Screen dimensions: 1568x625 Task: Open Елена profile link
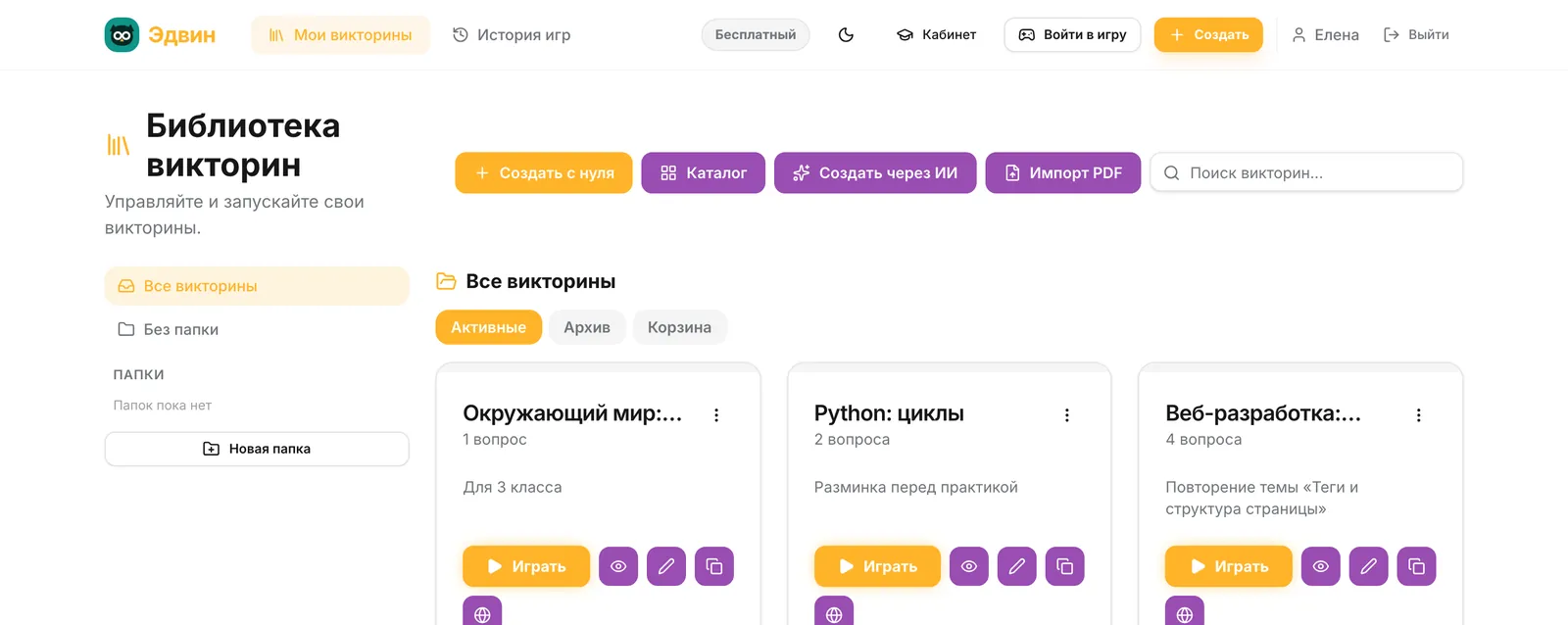click(1325, 34)
